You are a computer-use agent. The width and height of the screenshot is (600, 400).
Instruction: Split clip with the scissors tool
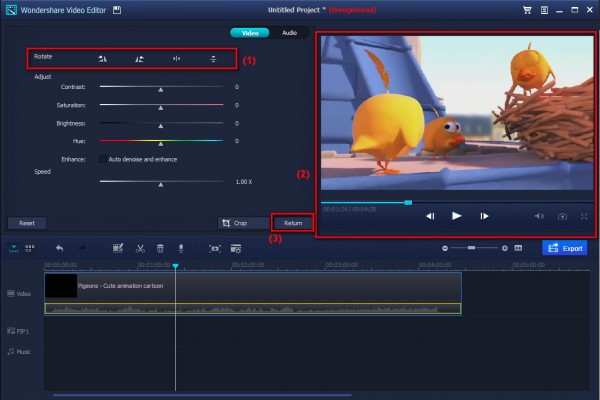point(140,248)
